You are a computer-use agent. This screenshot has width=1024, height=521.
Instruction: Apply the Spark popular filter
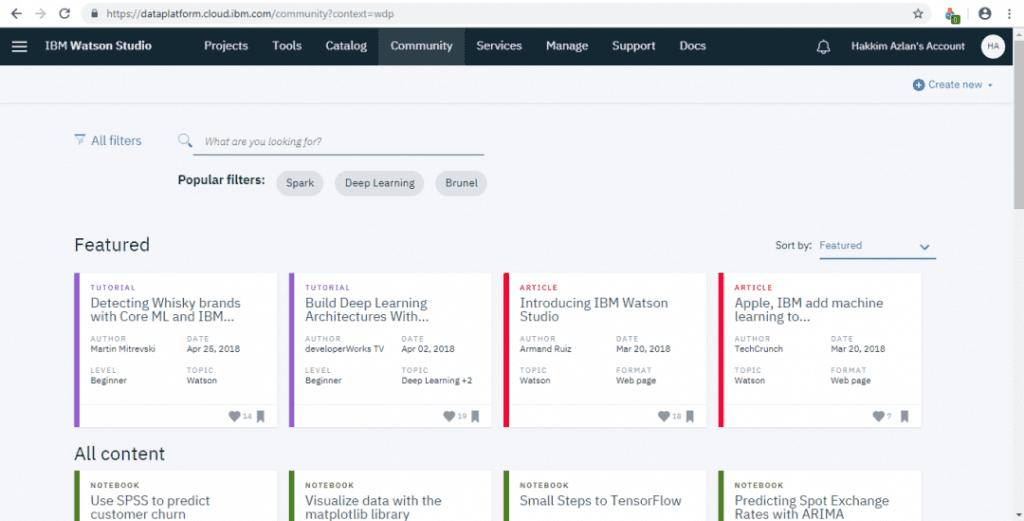[300, 183]
